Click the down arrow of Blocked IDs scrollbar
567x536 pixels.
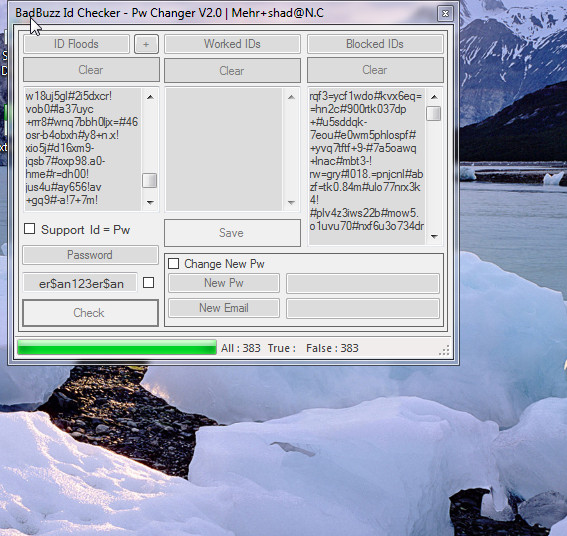click(434, 237)
